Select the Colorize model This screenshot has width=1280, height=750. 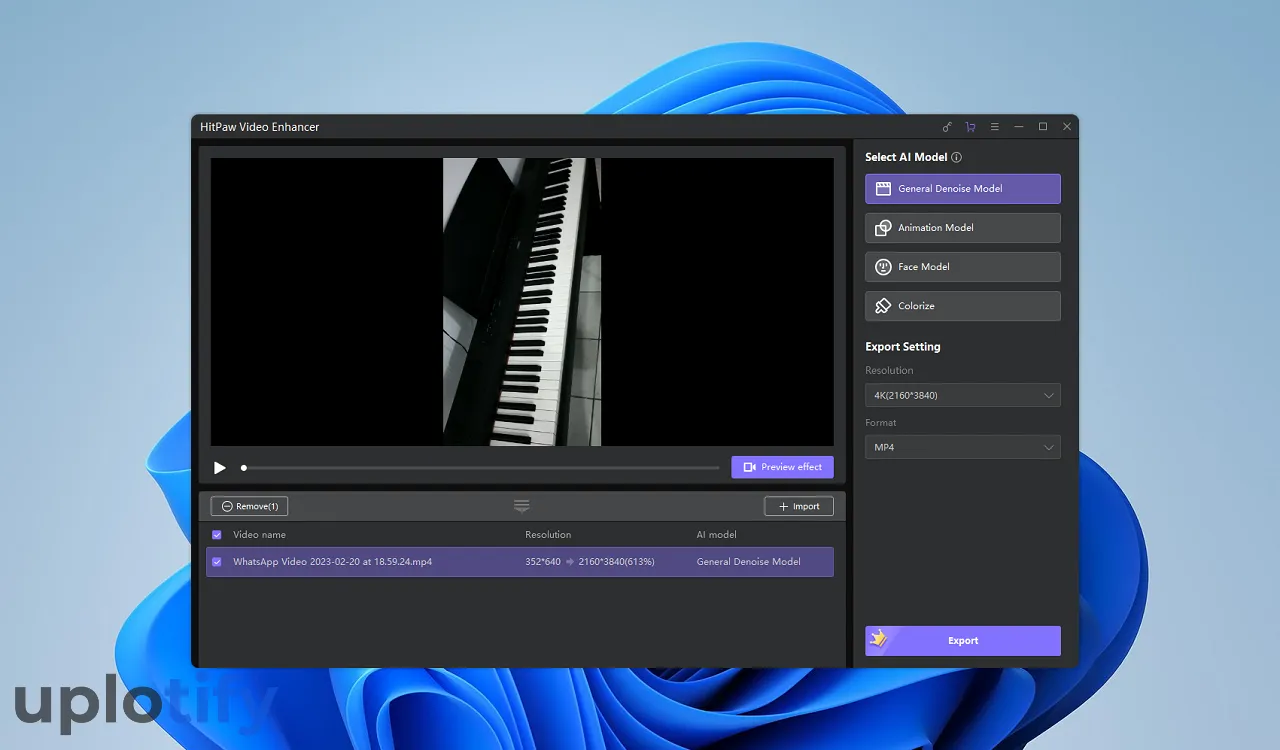pyautogui.click(x=962, y=306)
